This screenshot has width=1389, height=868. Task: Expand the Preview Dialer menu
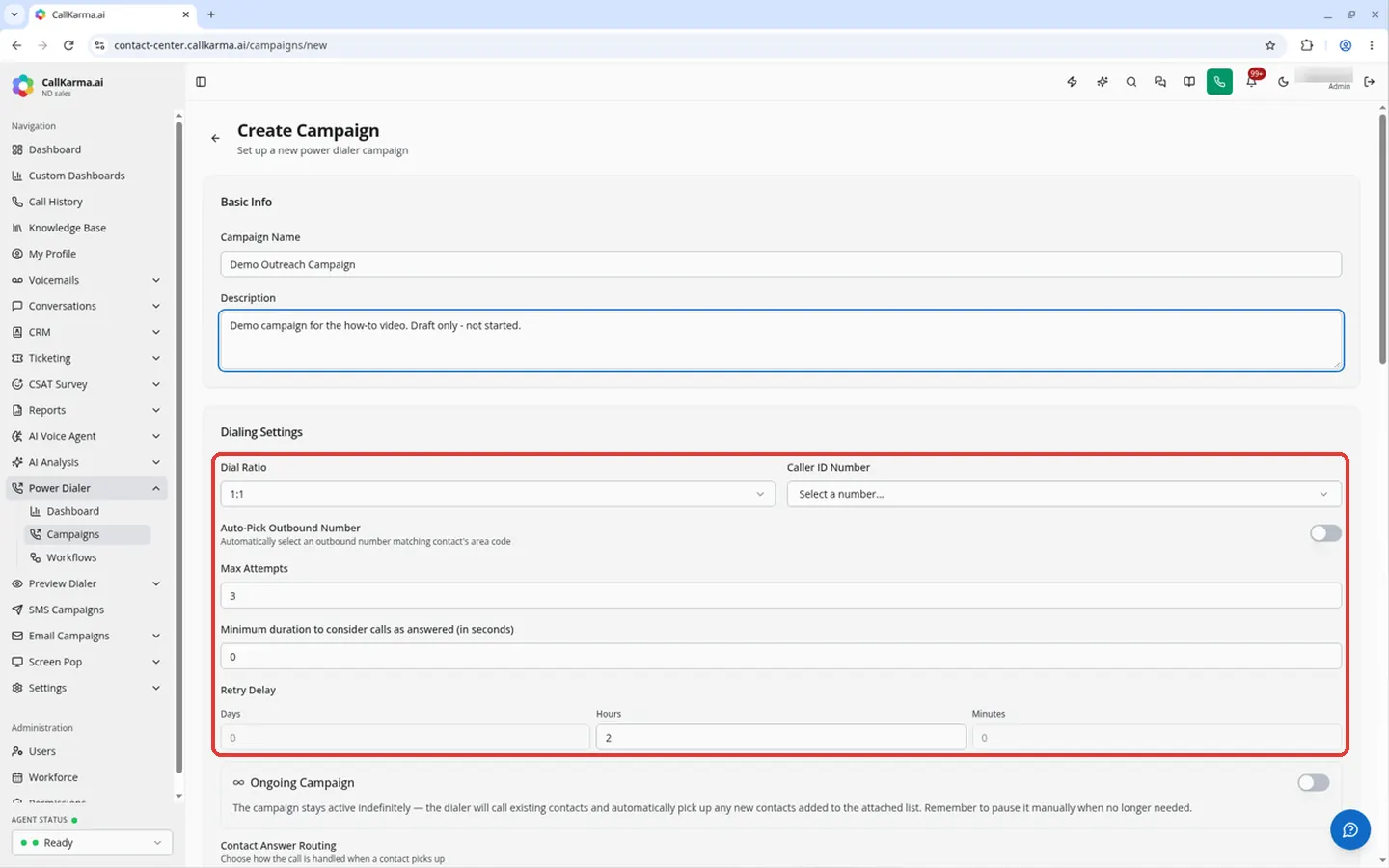click(85, 583)
